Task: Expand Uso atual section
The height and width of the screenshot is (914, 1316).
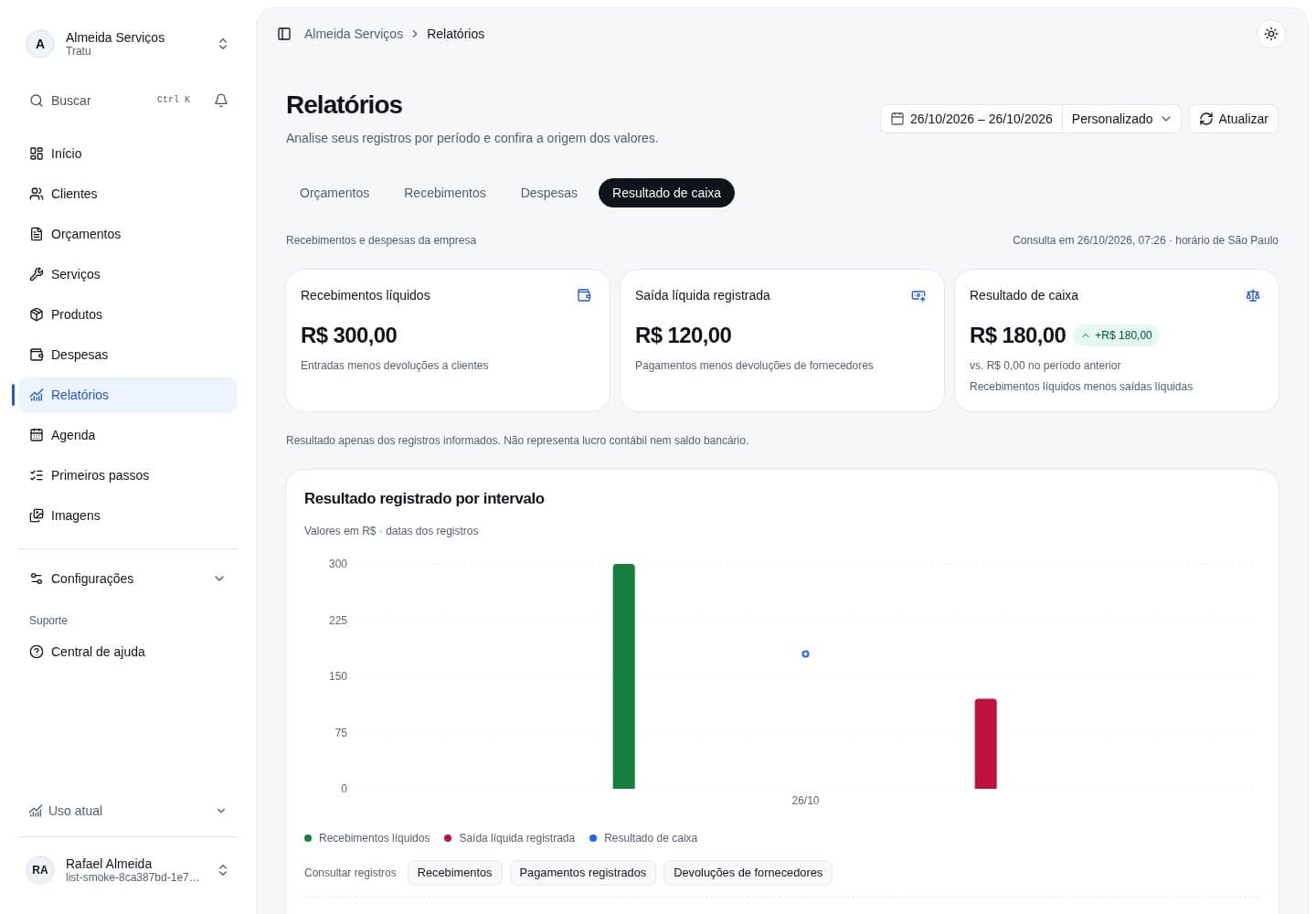Action: [x=128, y=811]
